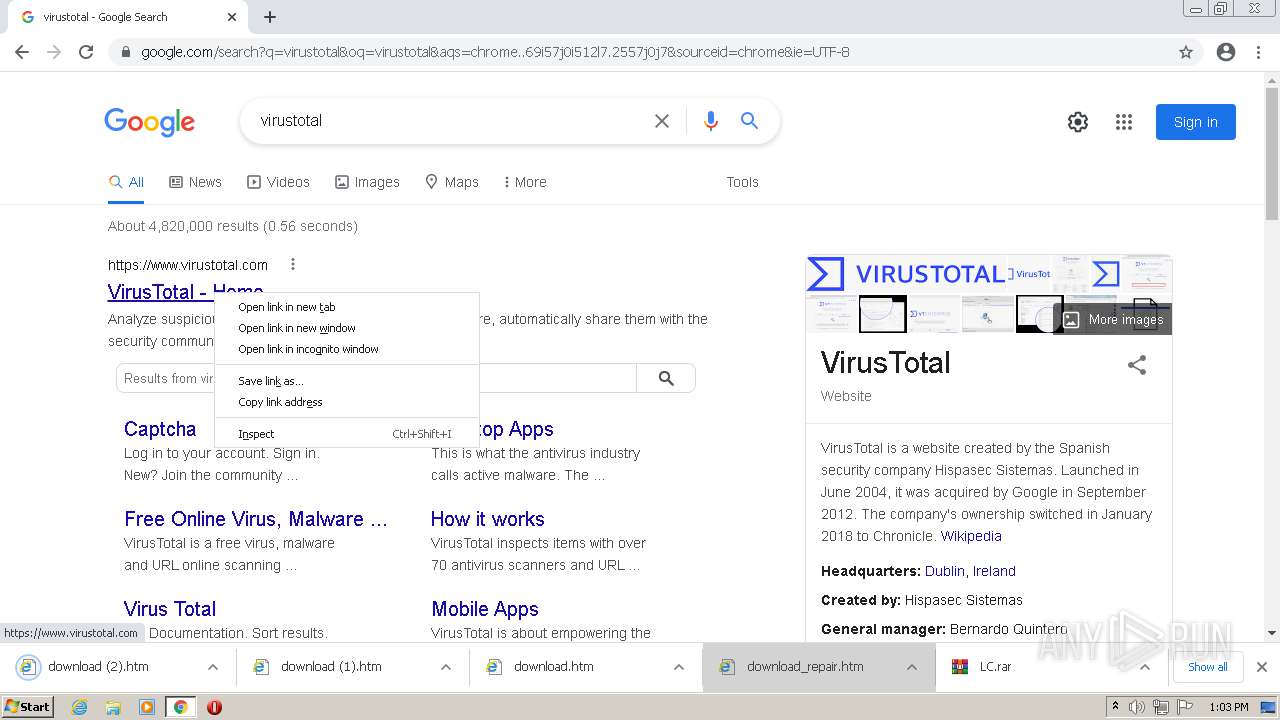
Task: Expand options for LC.rar download
Action: coord(1145,667)
